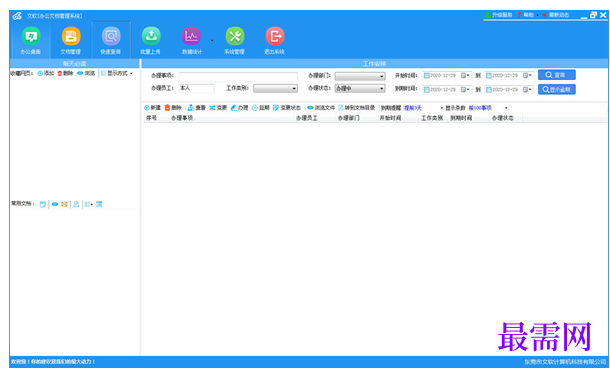Open 到期时间 end date picker after 到
The height and width of the screenshot is (368, 610).
(528, 89)
